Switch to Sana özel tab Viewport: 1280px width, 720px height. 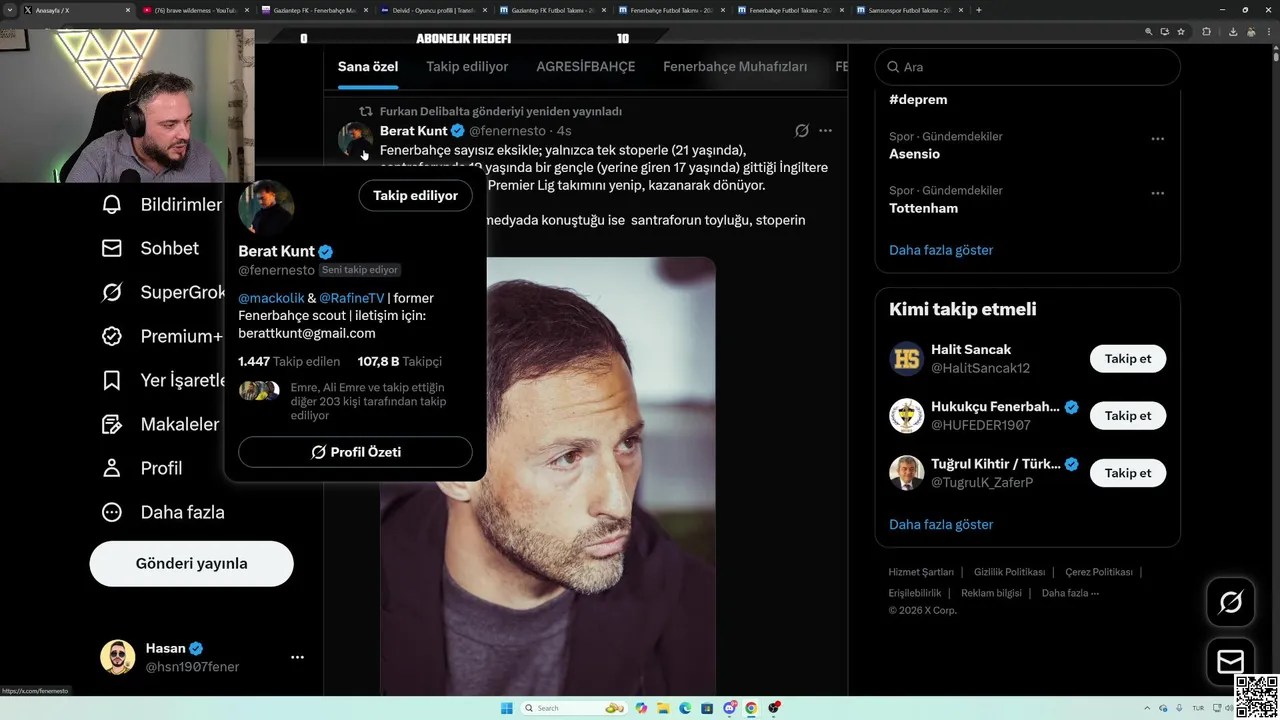pyautogui.click(x=368, y=67)
